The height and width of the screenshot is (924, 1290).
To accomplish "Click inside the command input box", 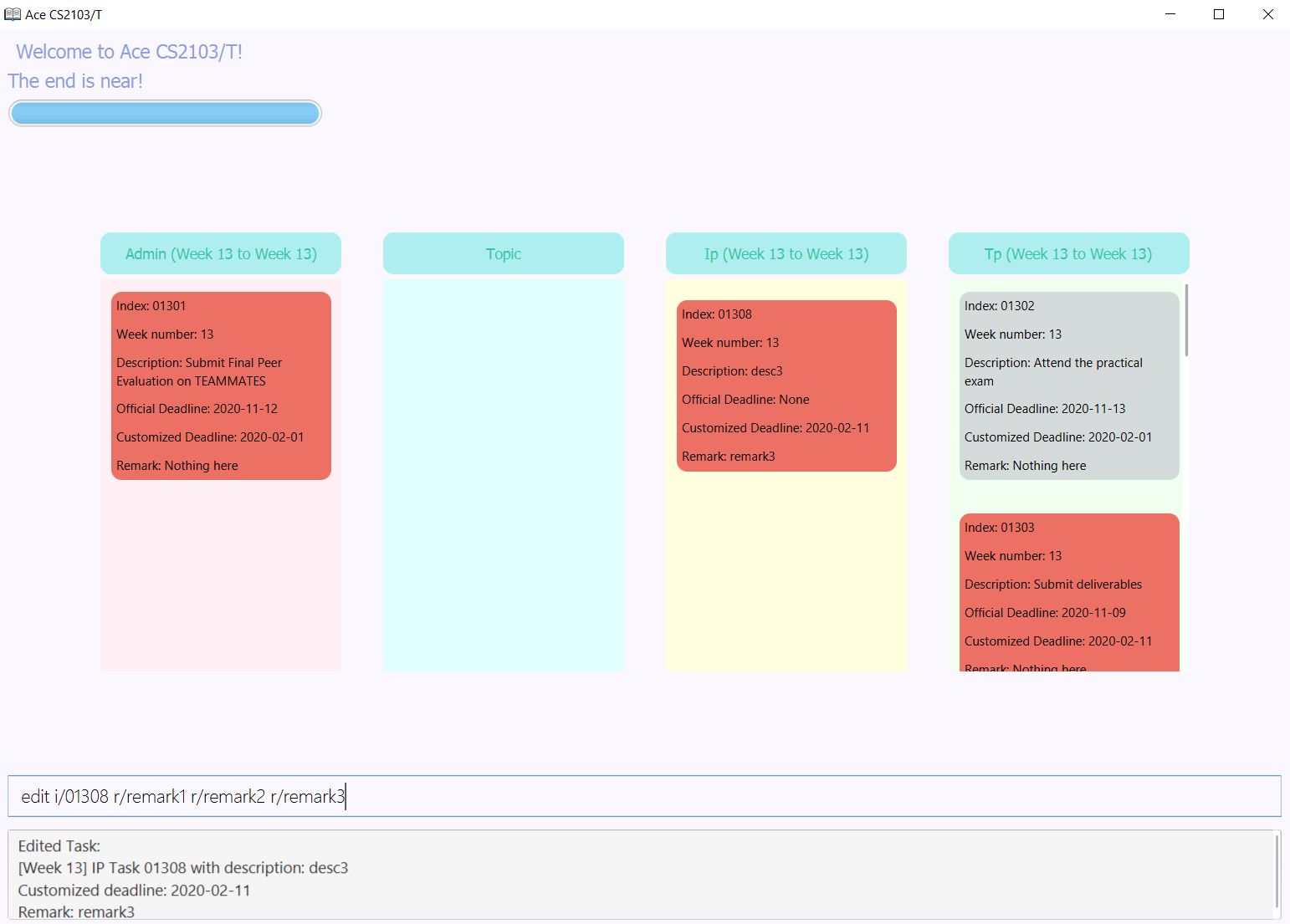I will click(644, 796).
